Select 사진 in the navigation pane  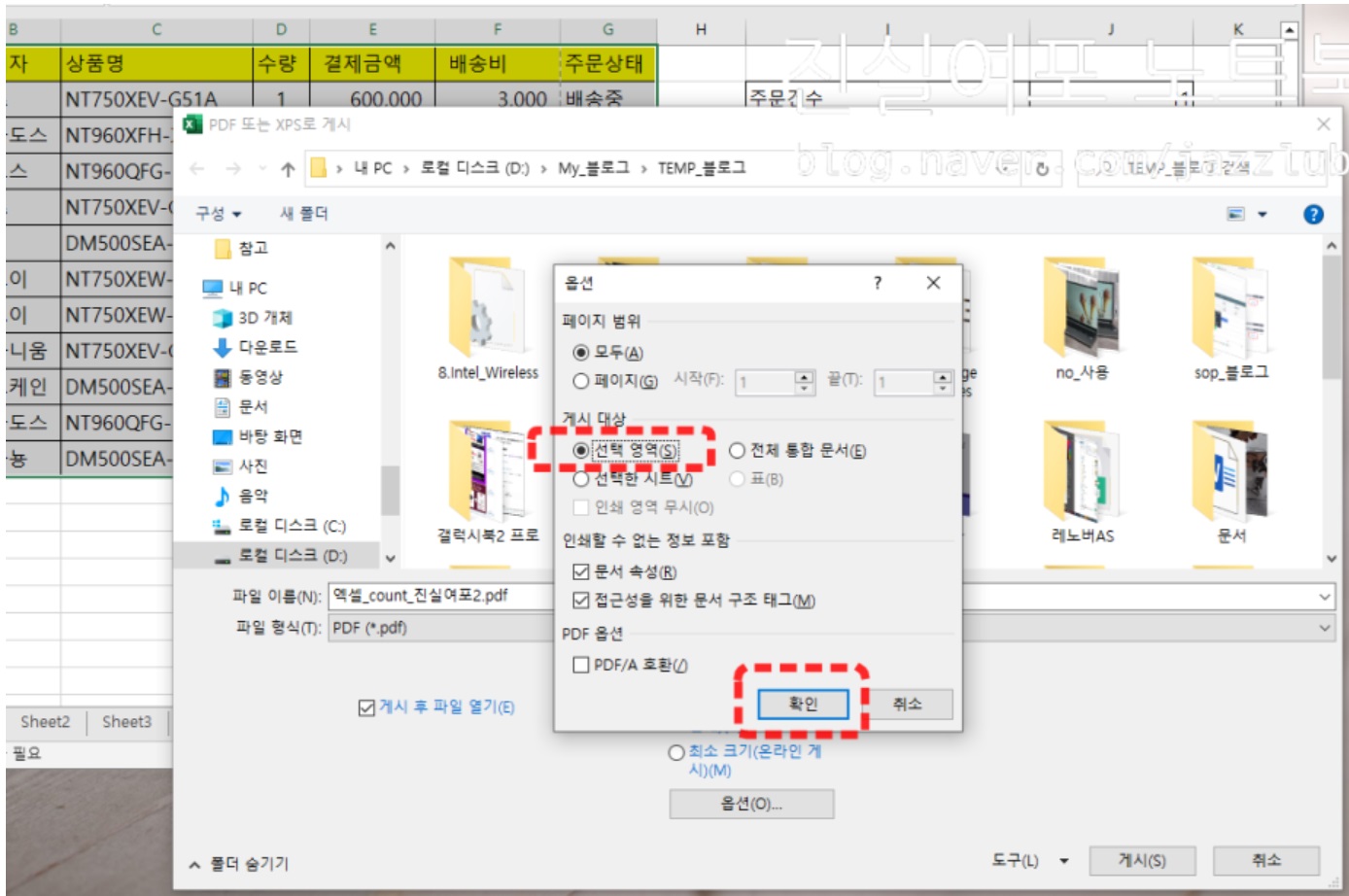(241, 466)
